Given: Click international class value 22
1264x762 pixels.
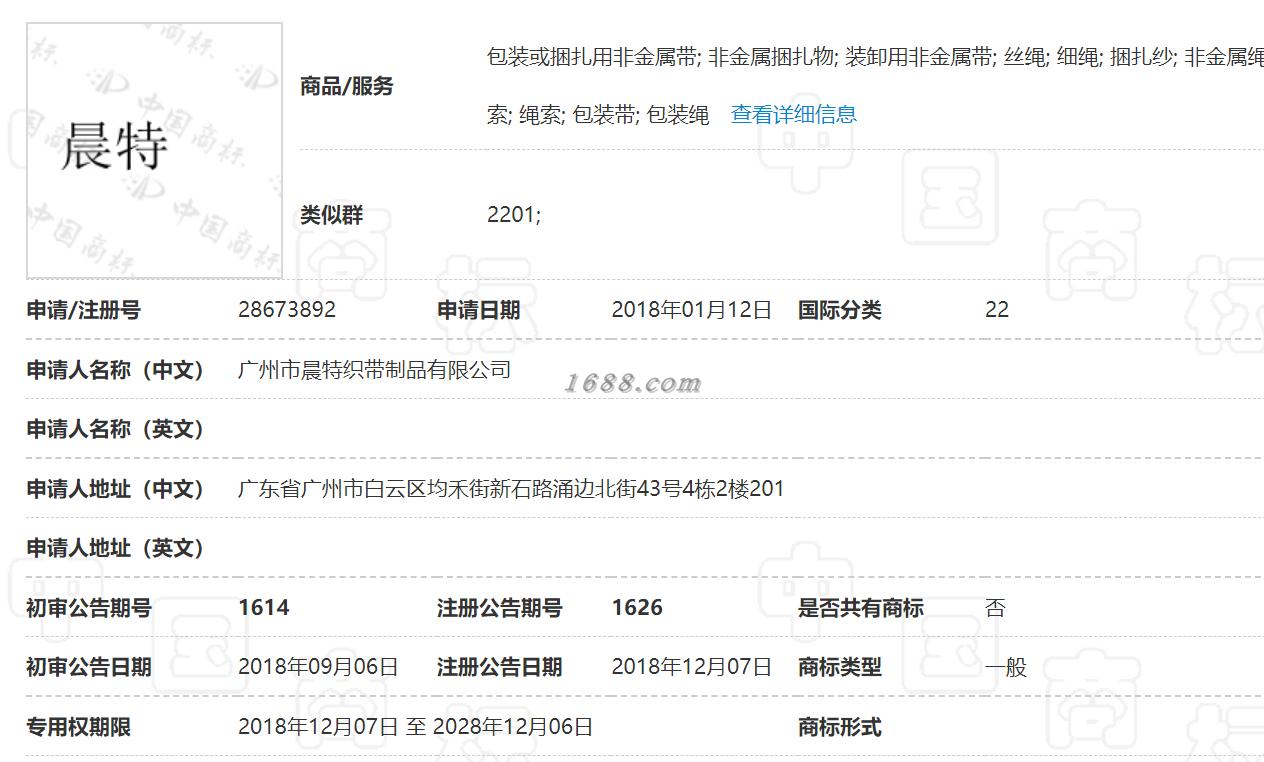Looking at the screenshot, I should [x=997, y=310].
